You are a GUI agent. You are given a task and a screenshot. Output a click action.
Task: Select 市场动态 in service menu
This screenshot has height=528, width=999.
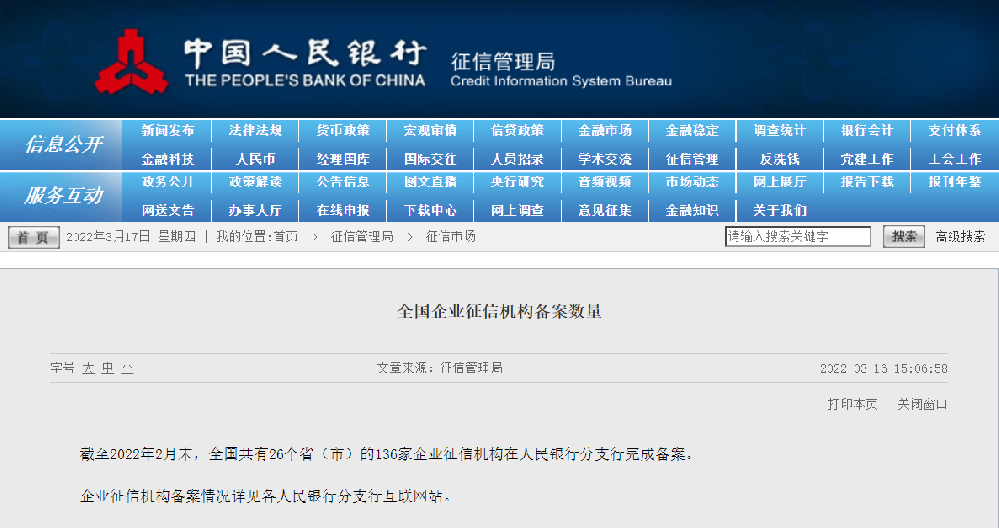(692, 182)
